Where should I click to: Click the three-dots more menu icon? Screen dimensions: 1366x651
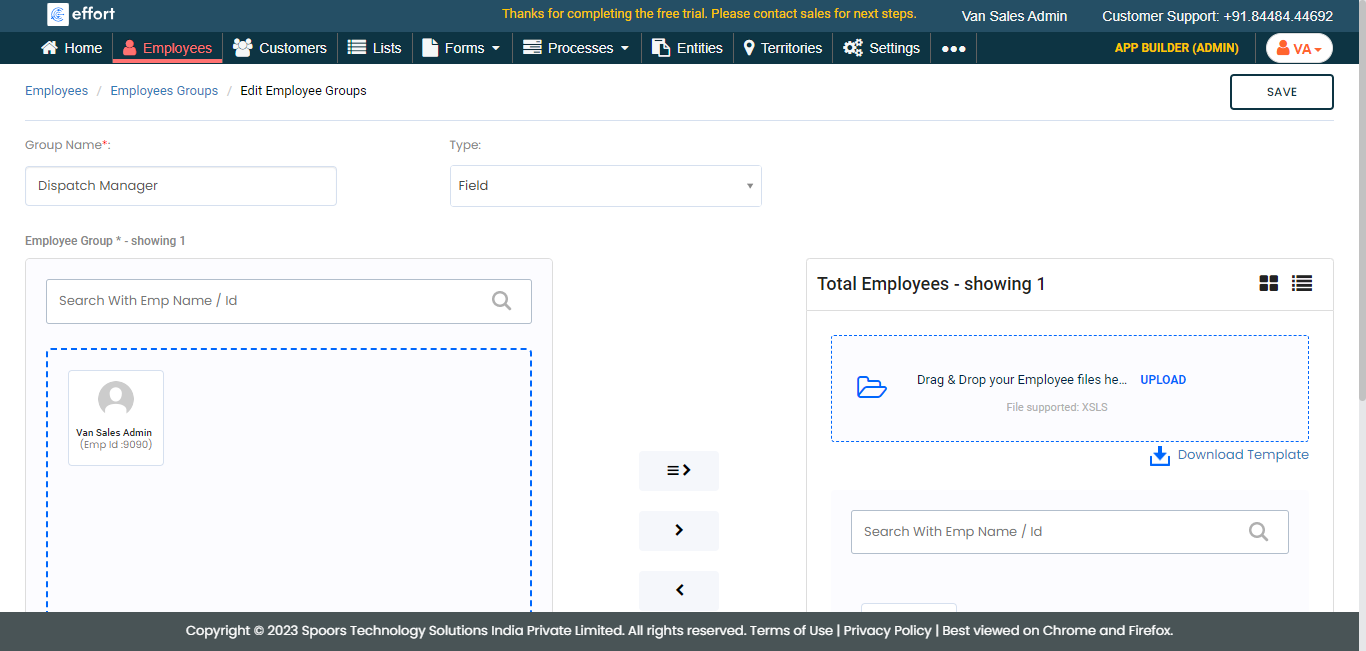(953, 48)
